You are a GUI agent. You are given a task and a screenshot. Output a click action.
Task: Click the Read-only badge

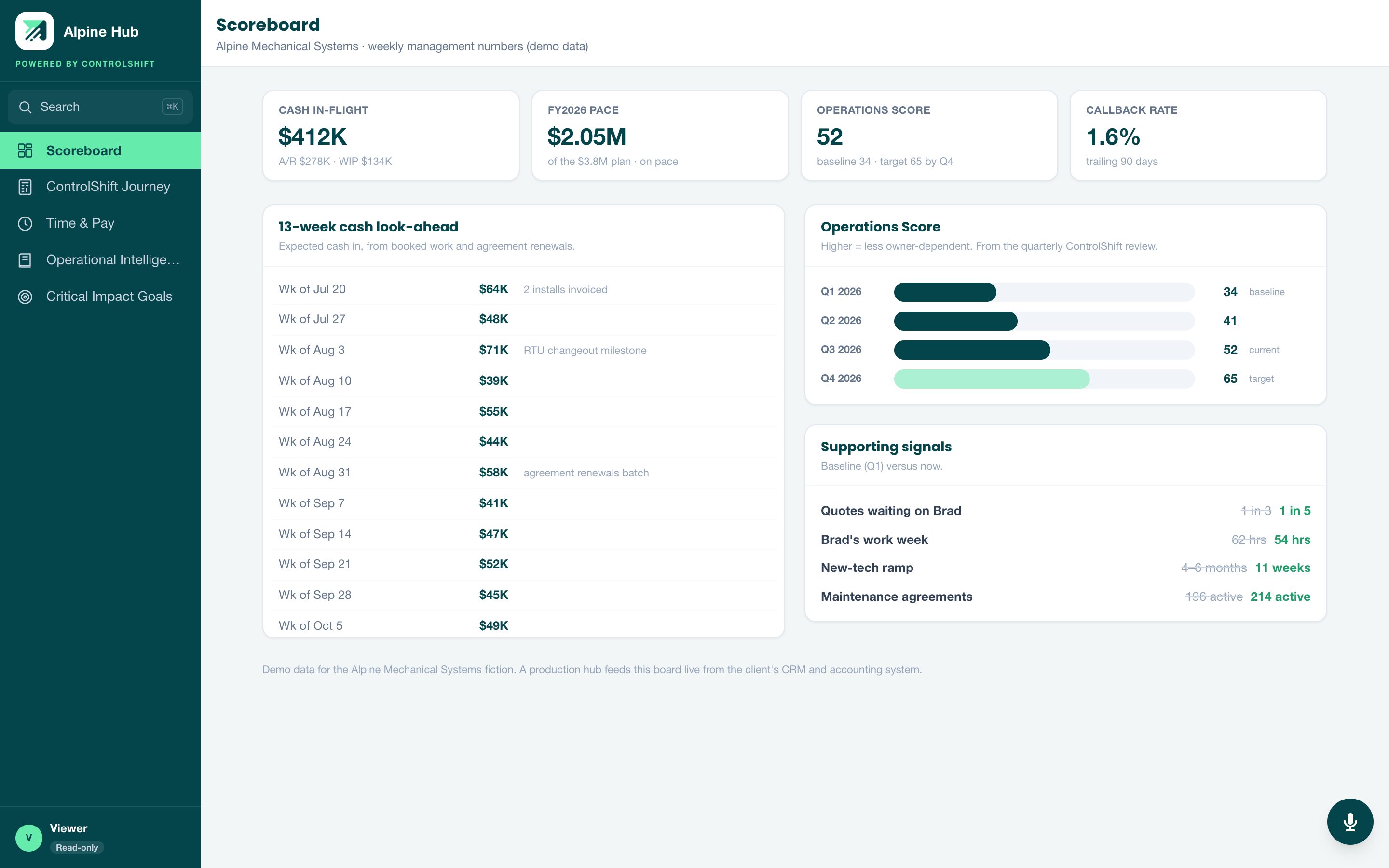[77, 847]
